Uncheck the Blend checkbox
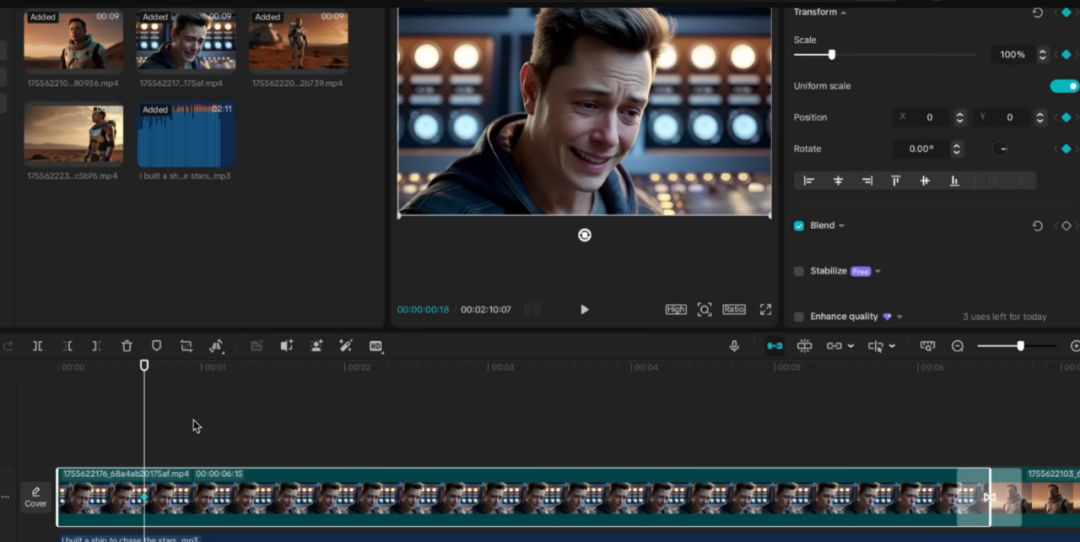Image resolution: width=1080 pixels, height=542 pixels. pyautogui.click(x=799, y=226)
